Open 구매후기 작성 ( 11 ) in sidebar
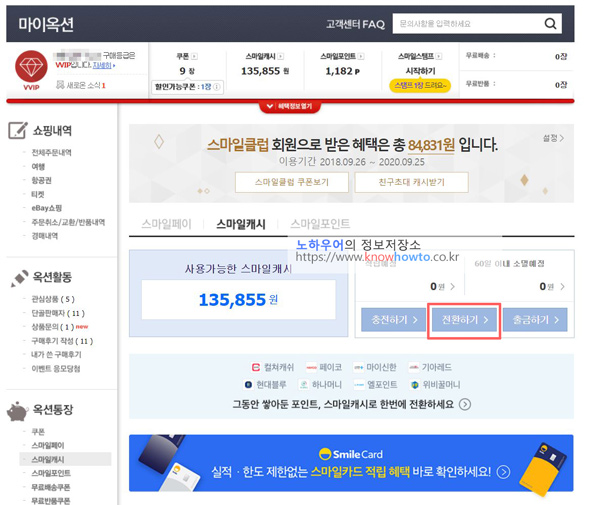The image size is (600, 505). coord(62,341)
